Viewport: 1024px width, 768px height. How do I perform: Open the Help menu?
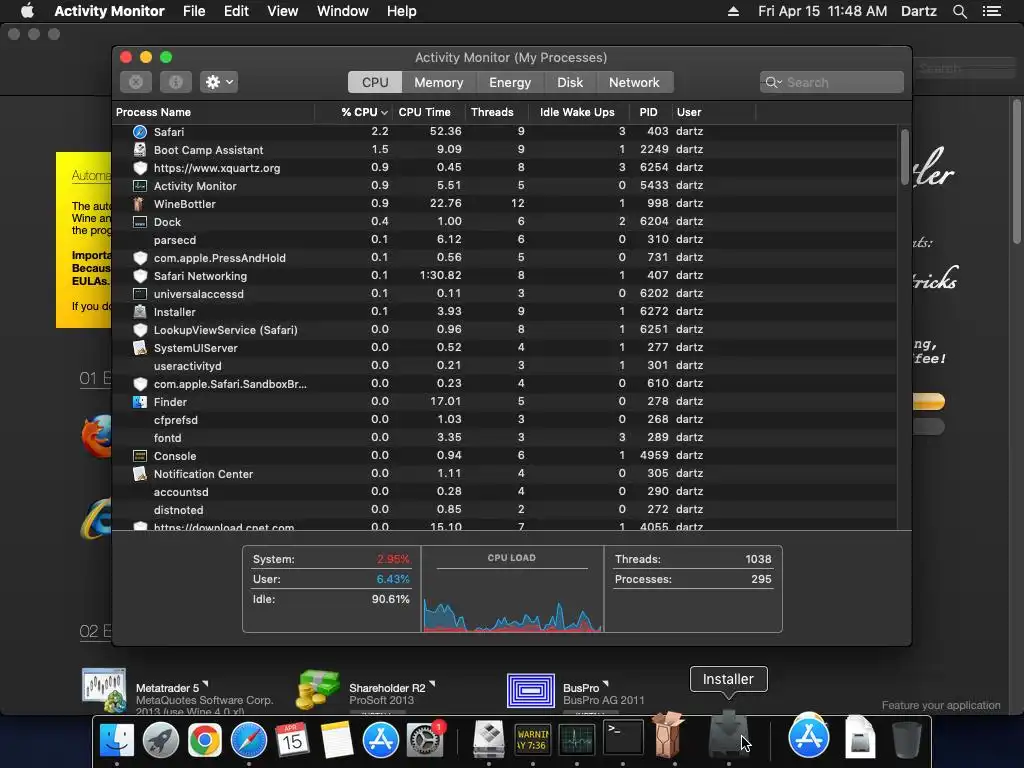point(401,11)
